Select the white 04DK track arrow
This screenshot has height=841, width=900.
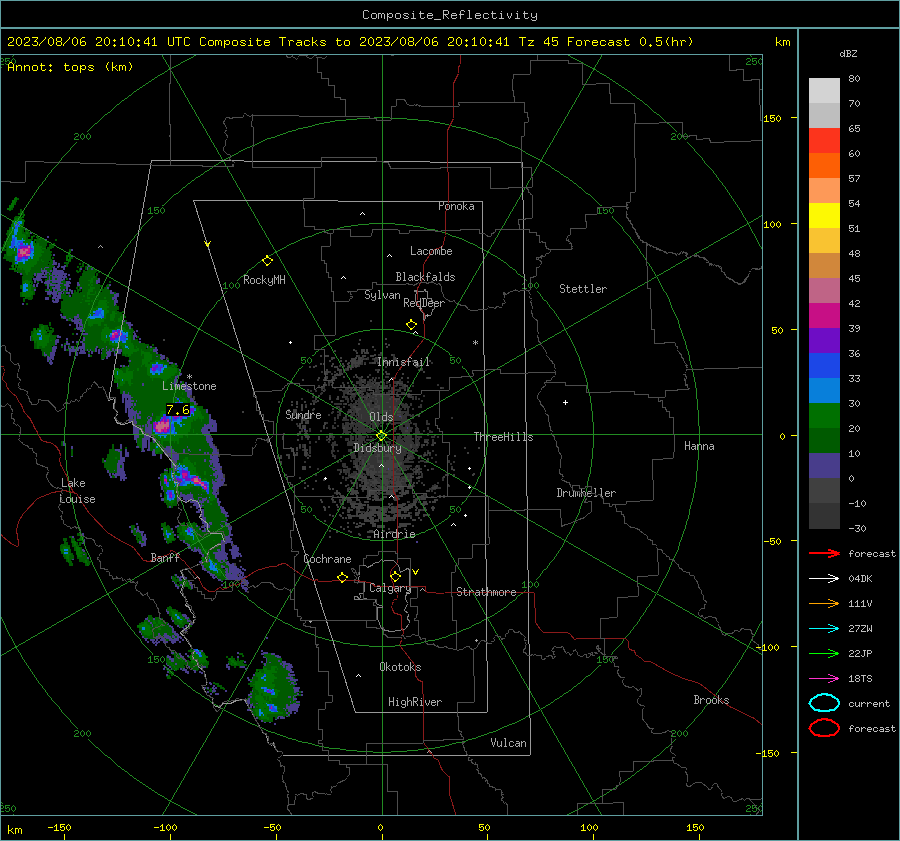pos(824,579)
